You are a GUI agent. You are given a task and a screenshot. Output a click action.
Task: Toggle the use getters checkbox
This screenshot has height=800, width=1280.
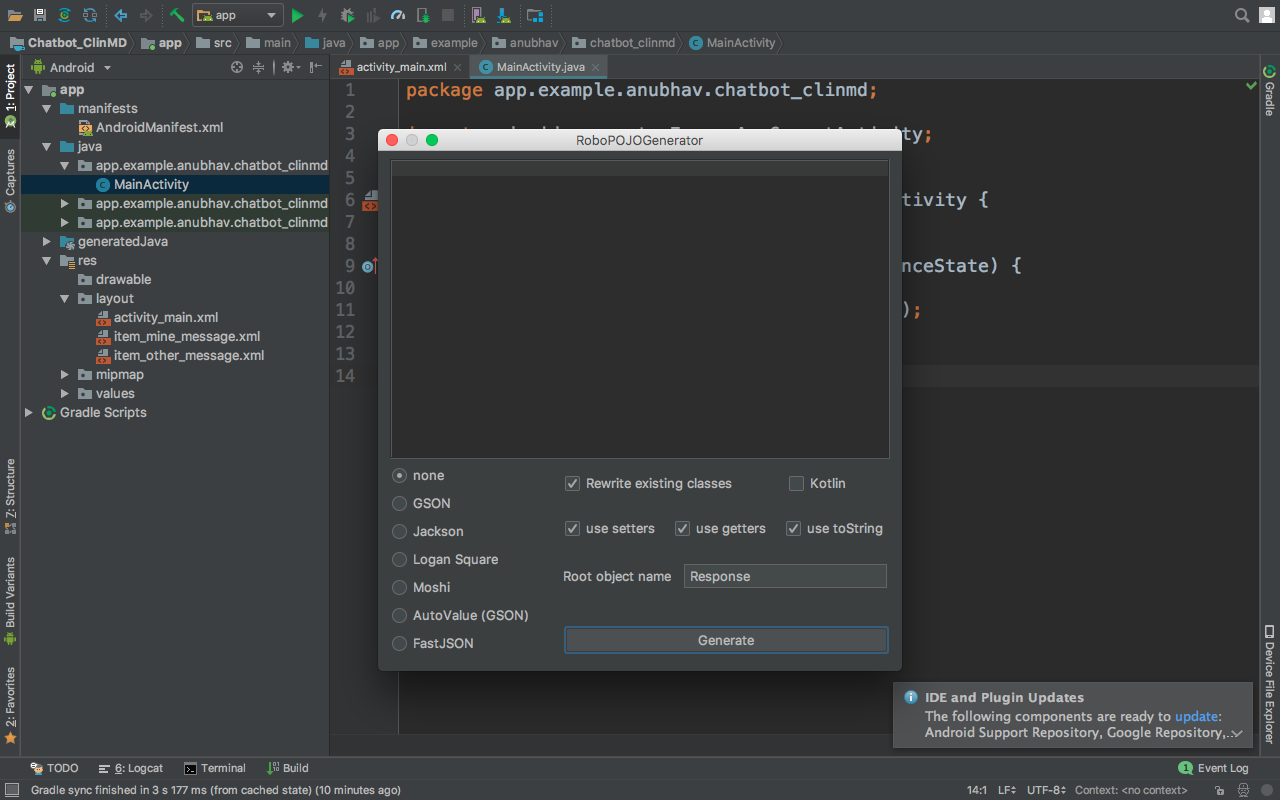[683, 528]
